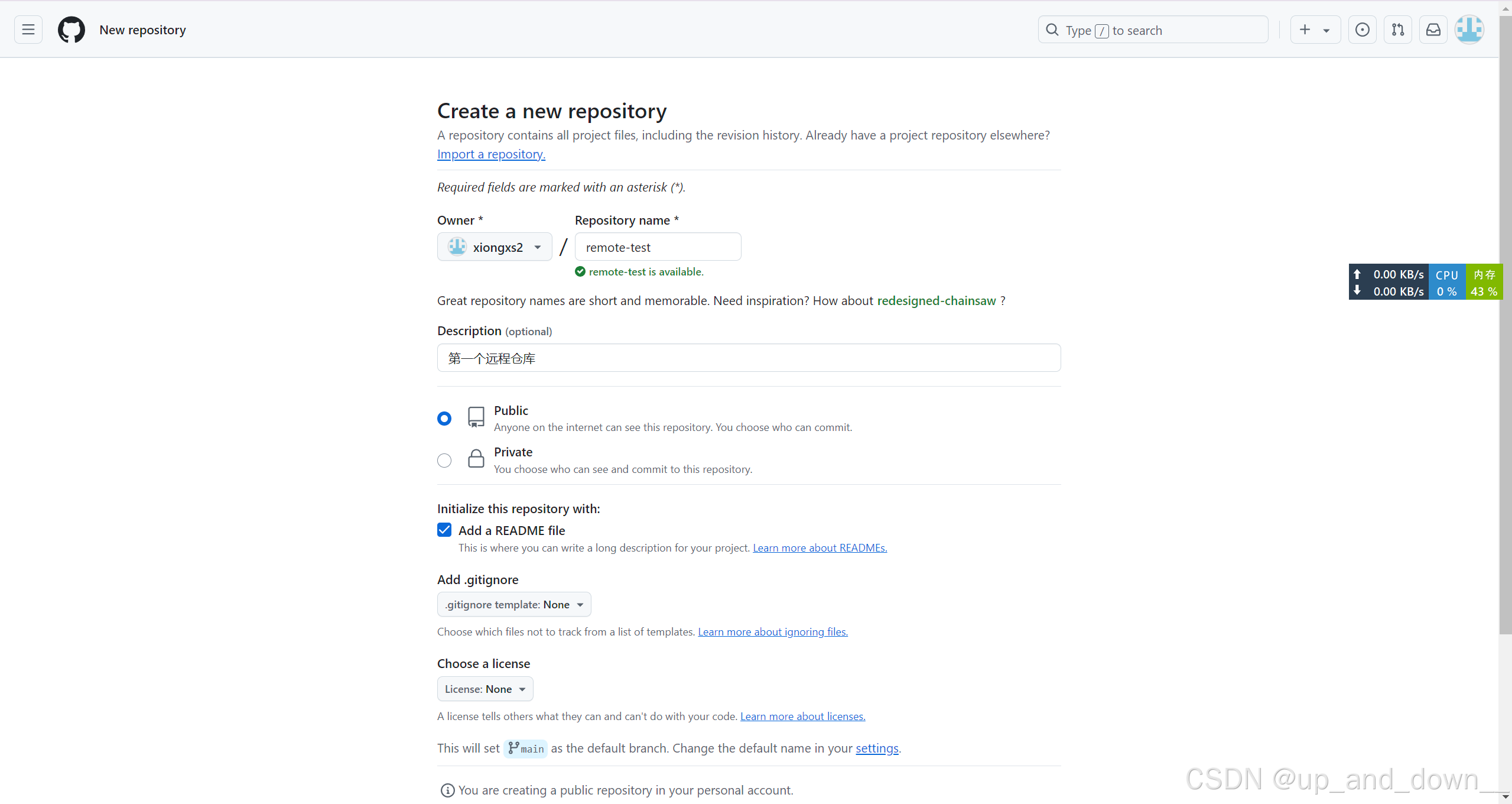Screen dimensions: 1512x804
Task: Open Learn more about READMEs link
Action: pos(820,547)
